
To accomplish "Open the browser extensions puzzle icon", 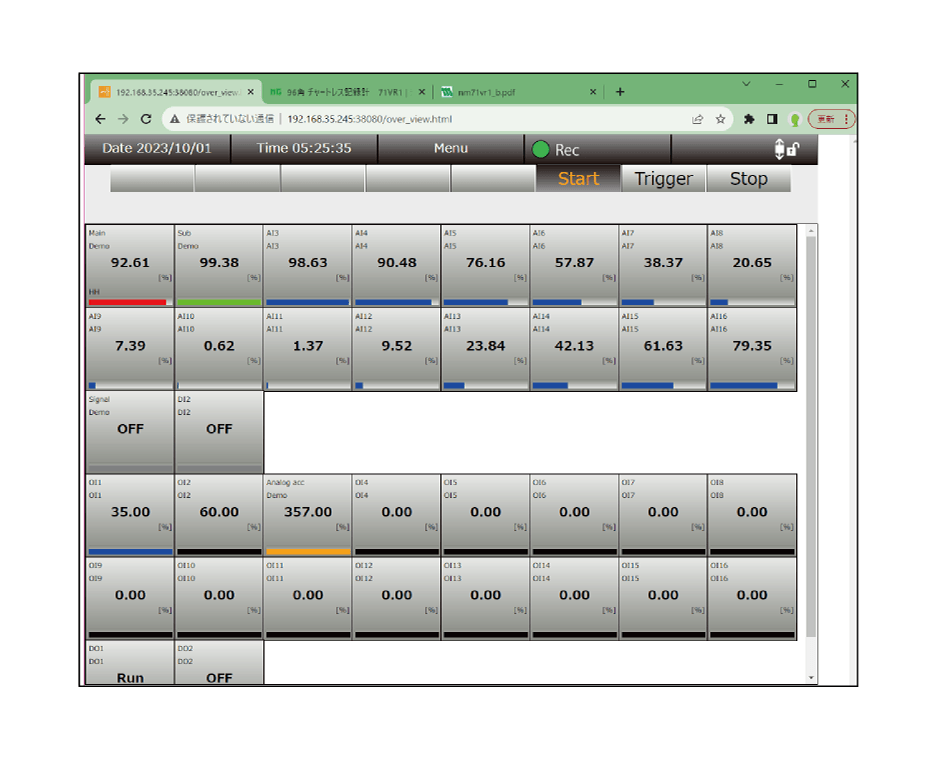I will click(749, 119).
